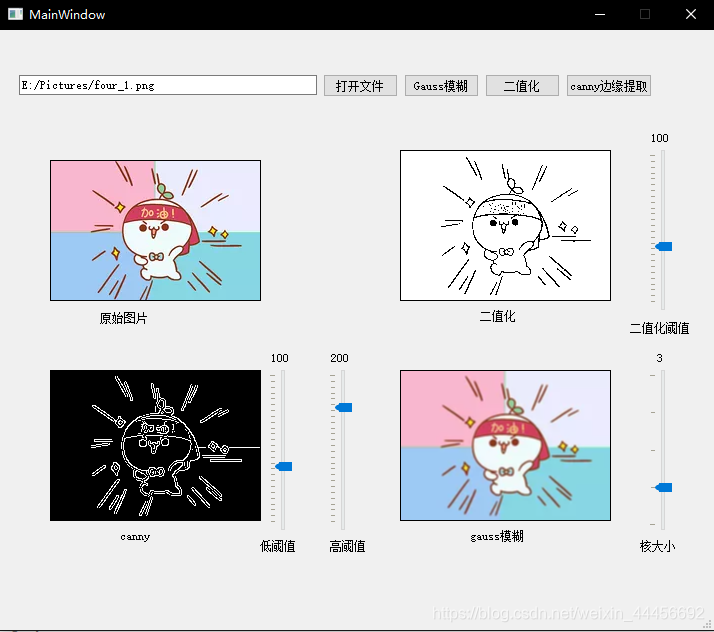This screenshot has height=632, width=714.
Task: Click the value 100 above 低阈值 slider
Action: point(280,358)
